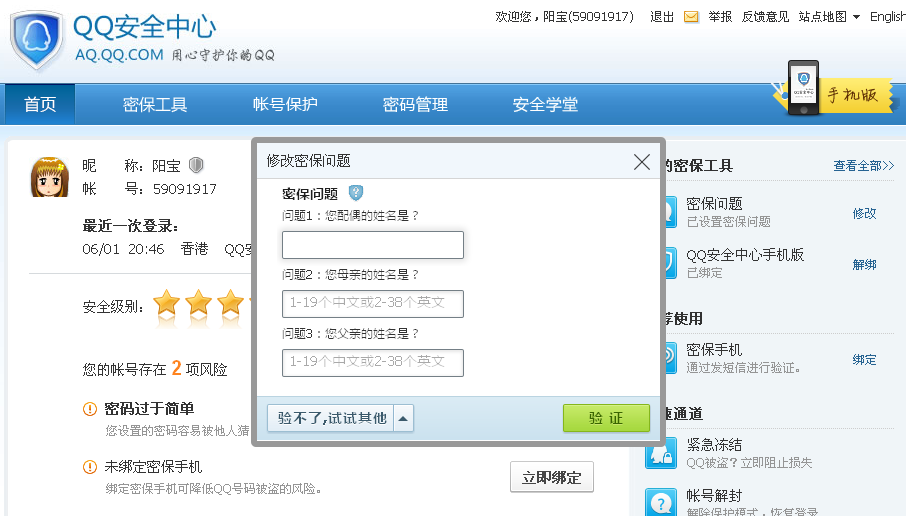Click the AQ.QQ.COM site address text
The width and height of the screenshot is (906, 516).
tap(120, 55)
